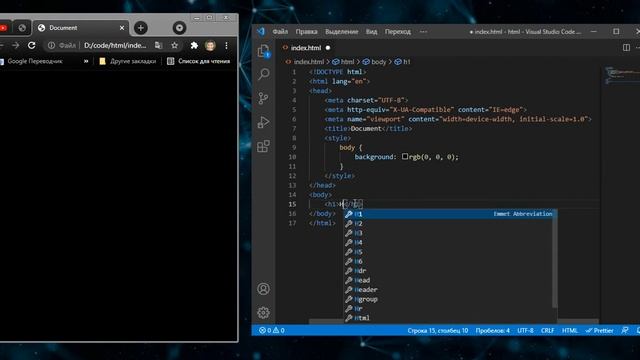The height and width of the screenshot is (360, 640).
Task: Select the Document tab in Chrome
Action: (x=81, y=28)
